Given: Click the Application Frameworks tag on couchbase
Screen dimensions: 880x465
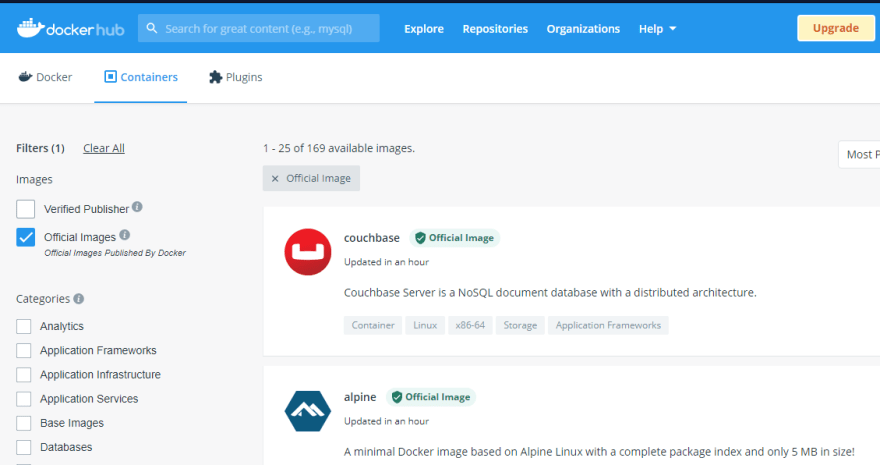Looking at the screenshot, I should click(608, 325).
